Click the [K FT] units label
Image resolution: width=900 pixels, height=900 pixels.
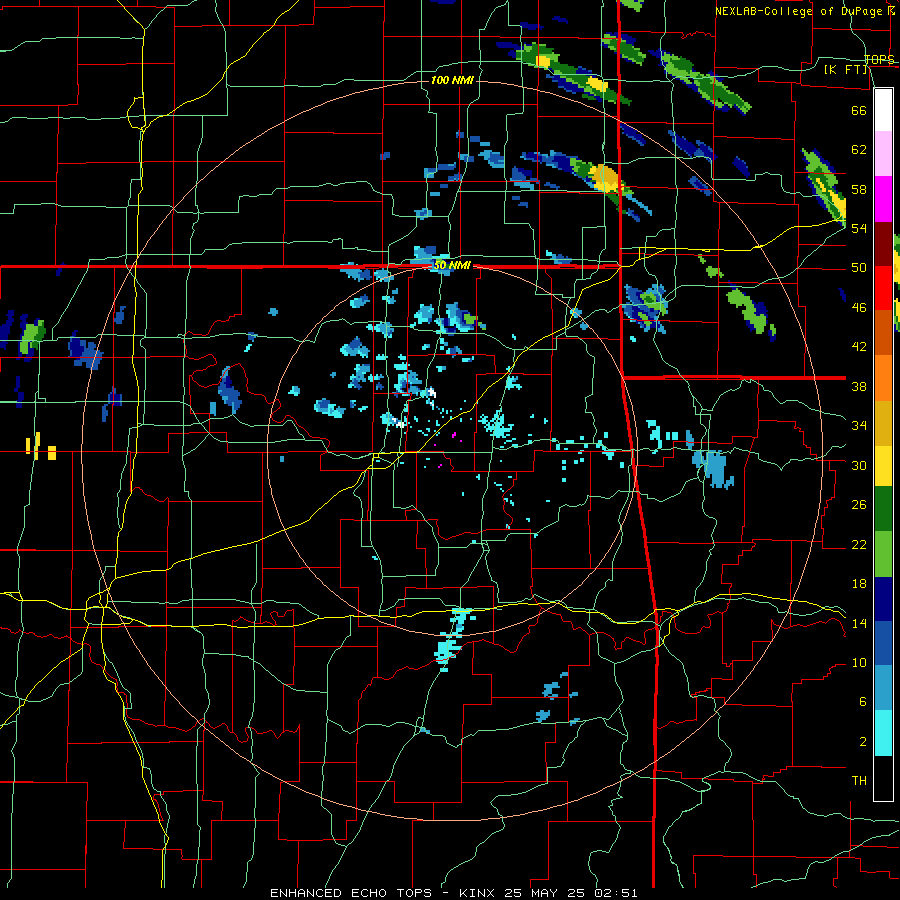point(845,70)
